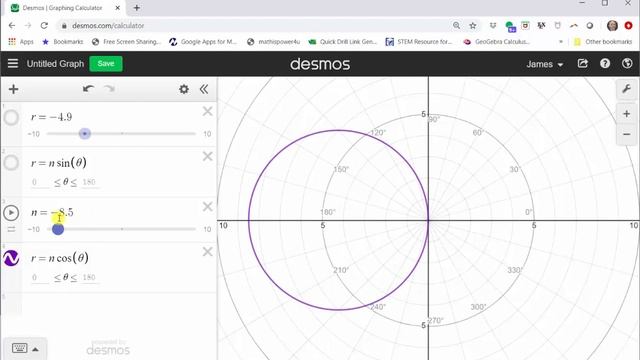This screenshot has width=640, height=360.
Task: Click the r slider knob
Action: (x=84, y=133)
